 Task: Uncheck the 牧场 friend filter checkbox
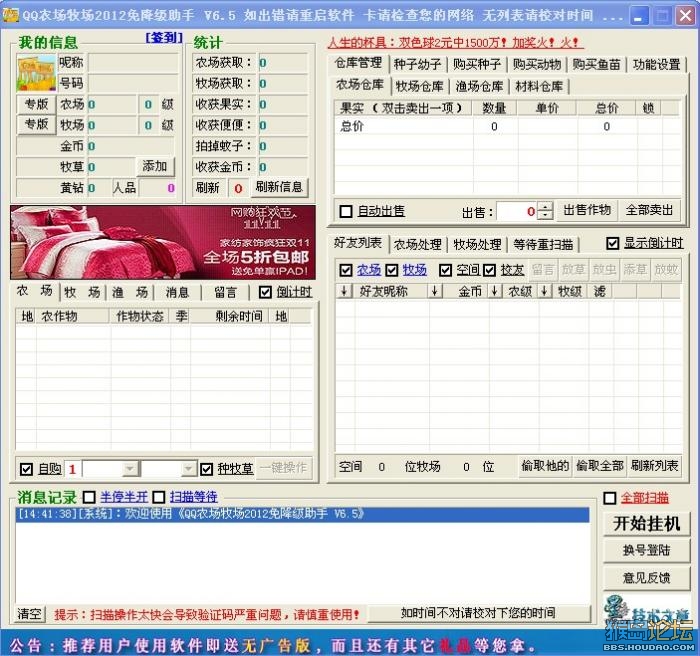[392, 270]
